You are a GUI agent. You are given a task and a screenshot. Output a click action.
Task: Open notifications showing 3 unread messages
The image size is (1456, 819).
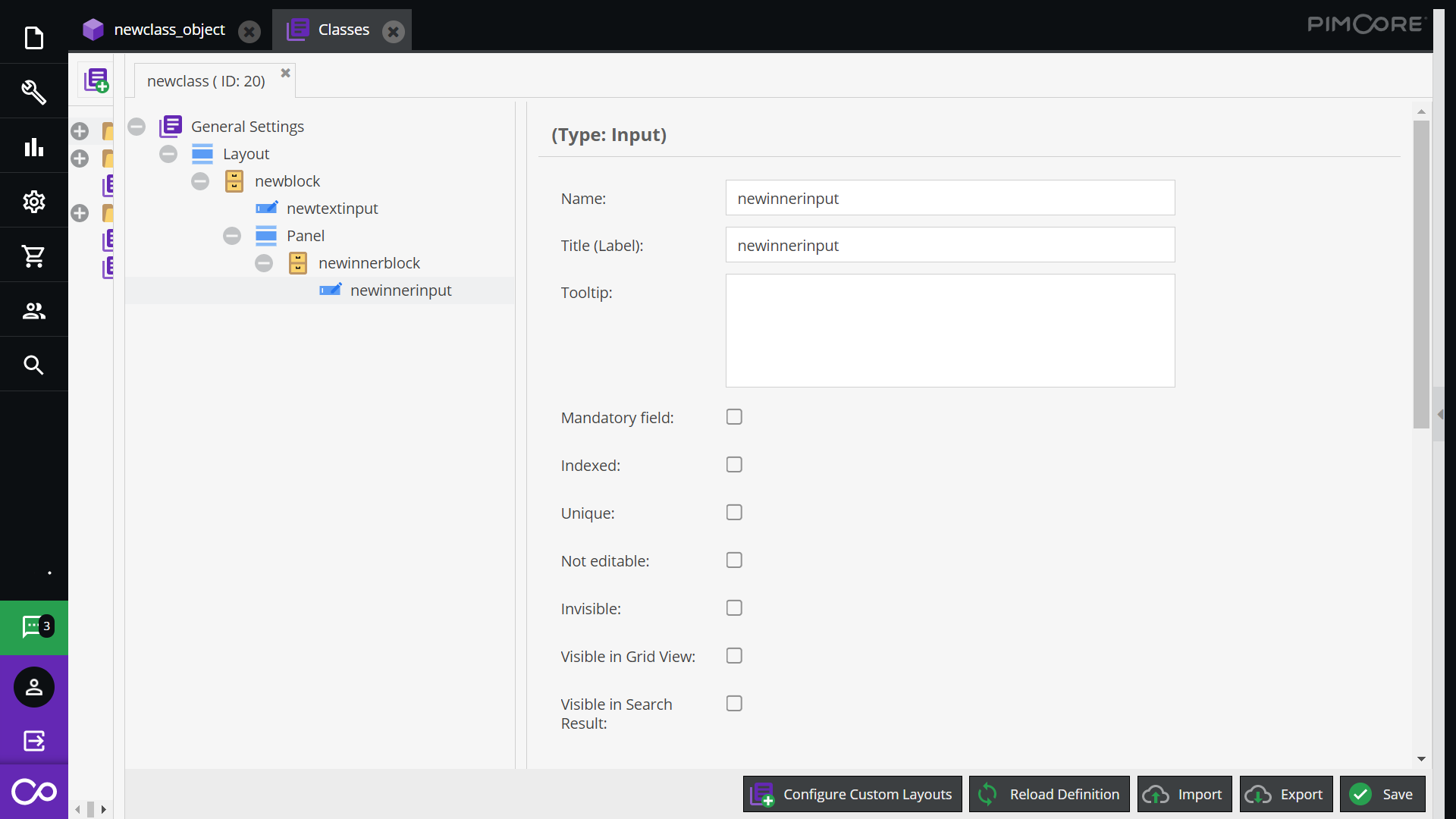34,627
